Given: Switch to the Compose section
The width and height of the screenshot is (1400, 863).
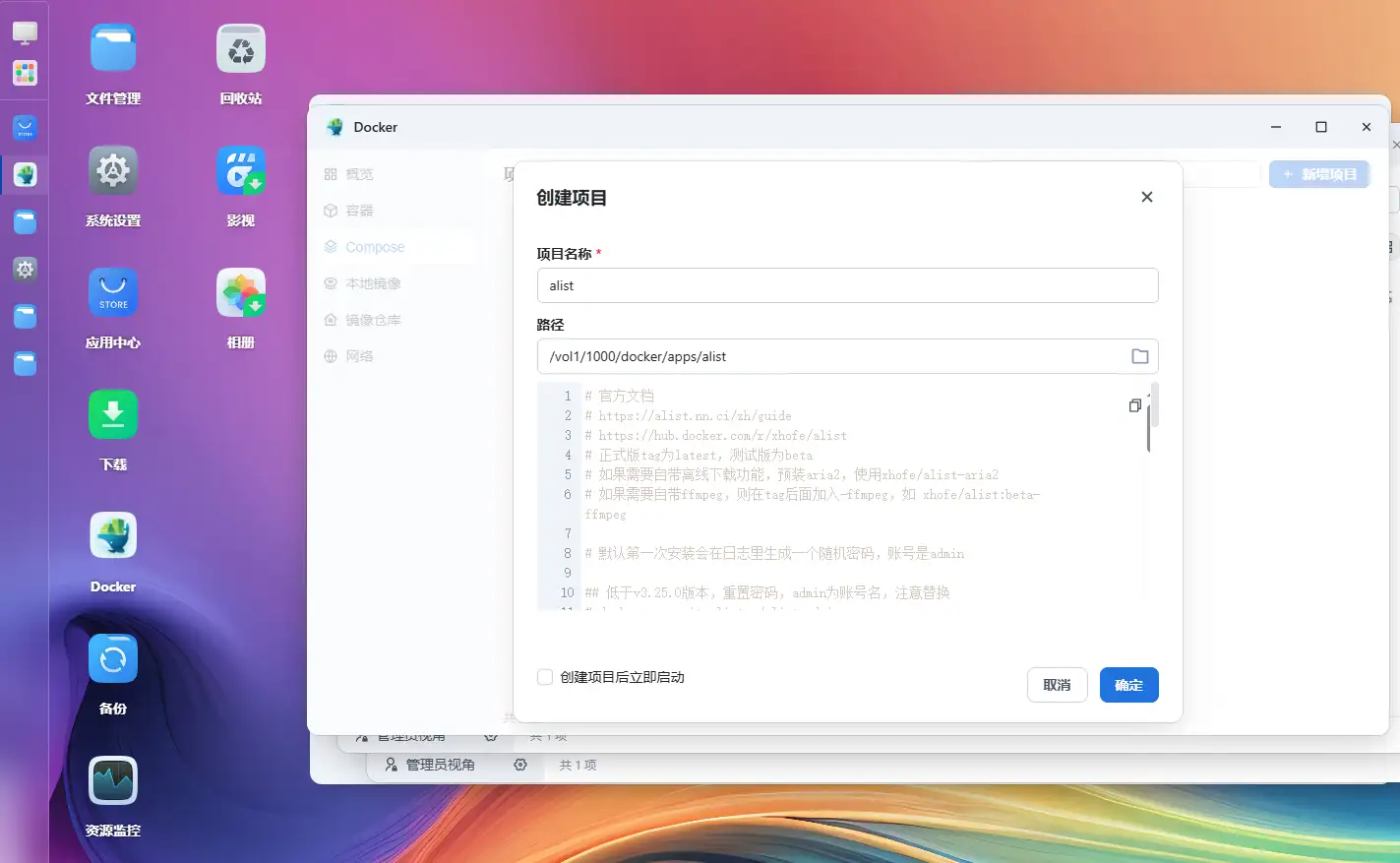Looking at the screenshot, I should click(x=375, y=246).
